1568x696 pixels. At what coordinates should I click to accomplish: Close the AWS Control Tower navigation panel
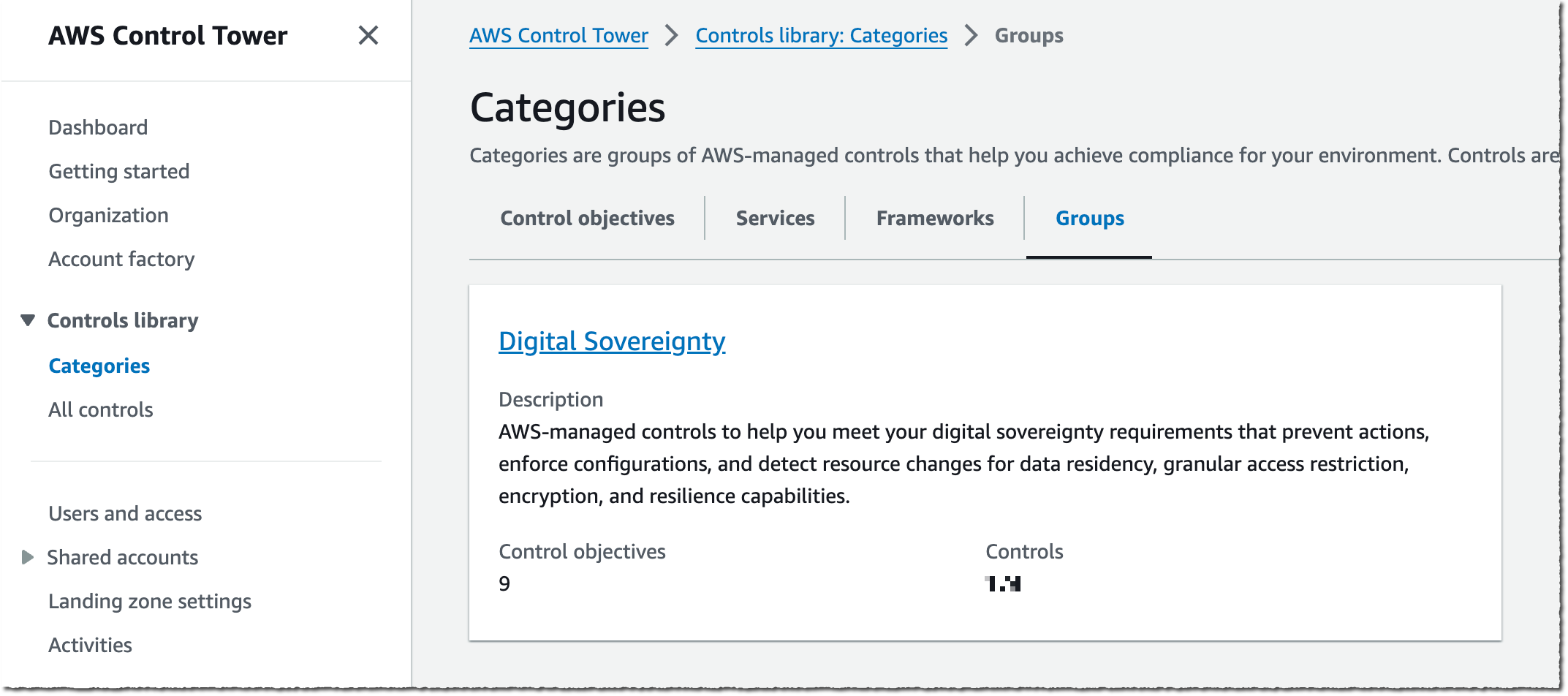[x=368, y=35]
